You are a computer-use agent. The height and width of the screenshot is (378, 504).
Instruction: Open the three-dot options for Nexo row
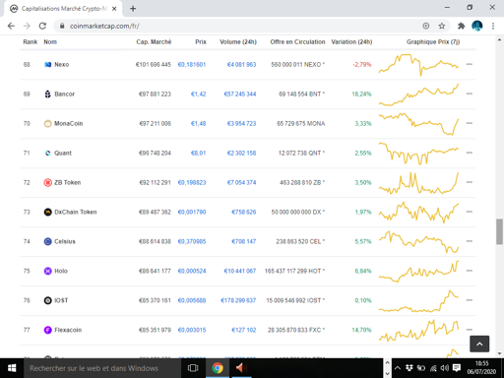click(469, 64)
